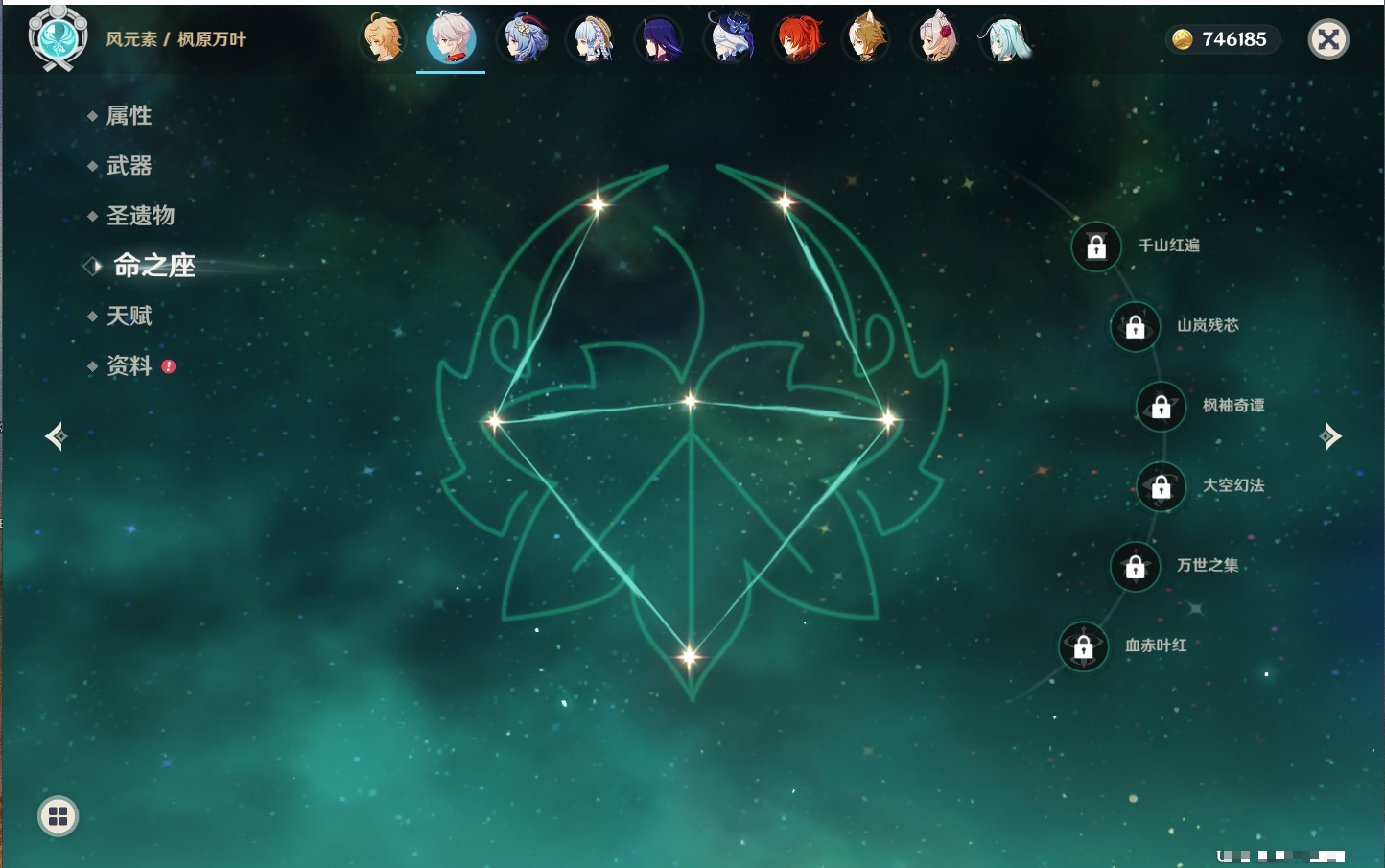Image resolution: width=1385 pixels, height=868 pixels.
Task: Open the 武器 weapon tab
Action: pyautogui.click(x=129, y=166)
